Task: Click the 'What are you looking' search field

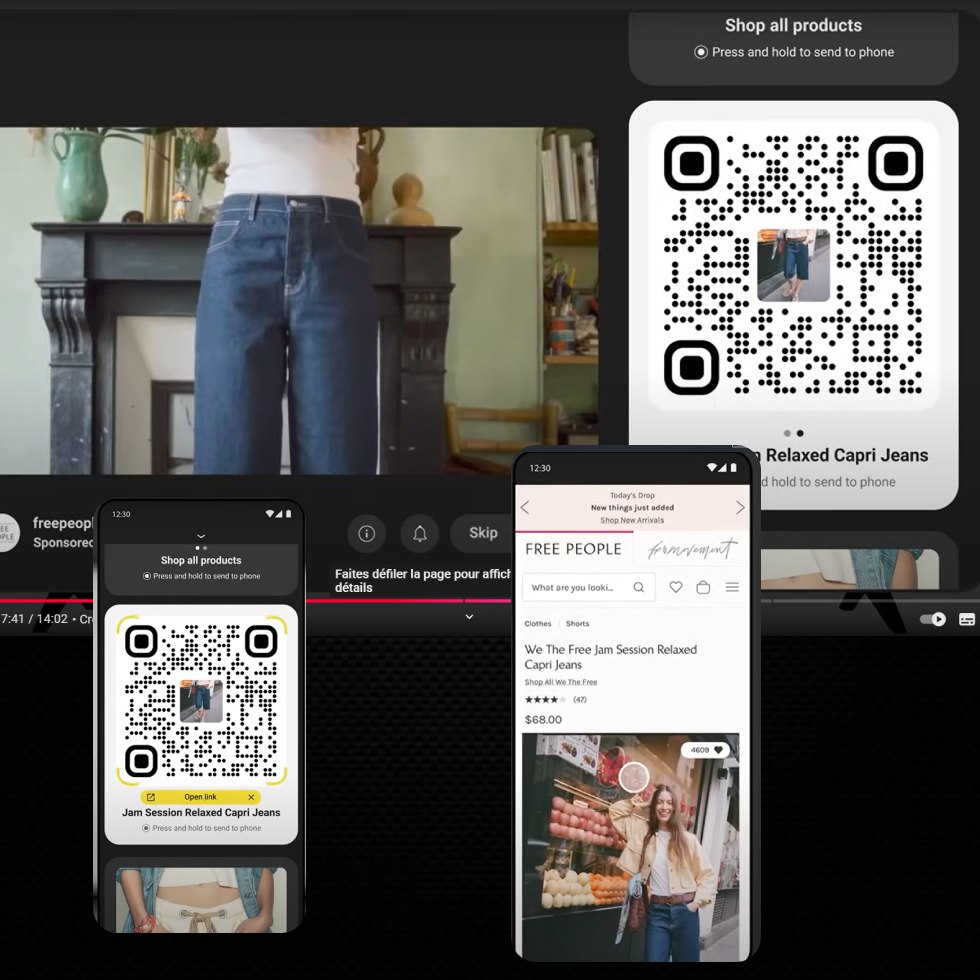Action: (x=589, y=588)
